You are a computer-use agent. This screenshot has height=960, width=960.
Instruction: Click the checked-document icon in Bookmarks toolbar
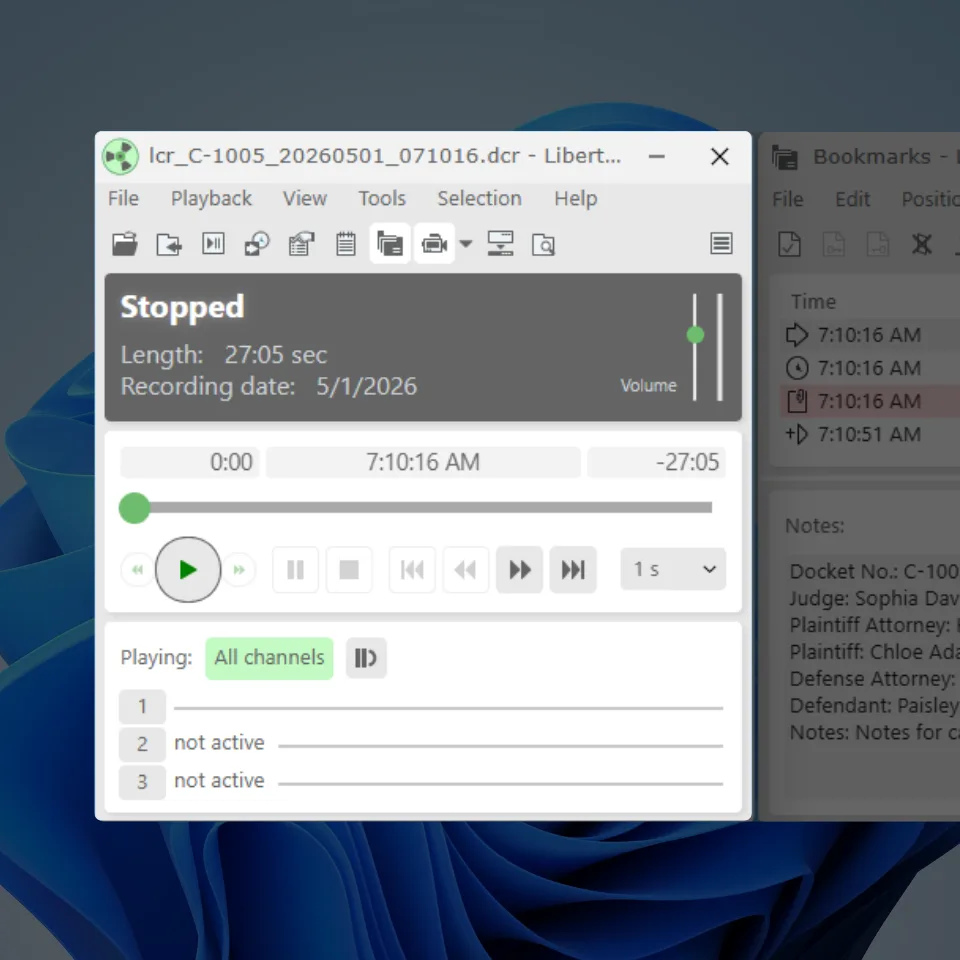coord(789,245)
